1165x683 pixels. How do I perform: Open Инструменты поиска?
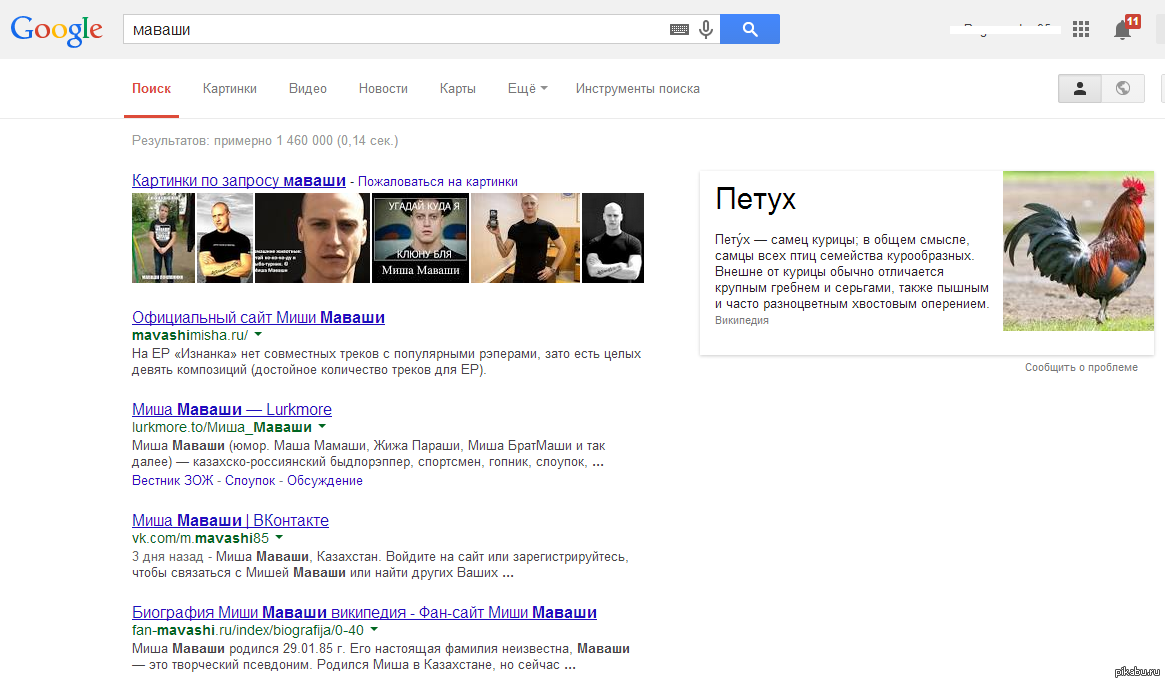coord(637,88)
